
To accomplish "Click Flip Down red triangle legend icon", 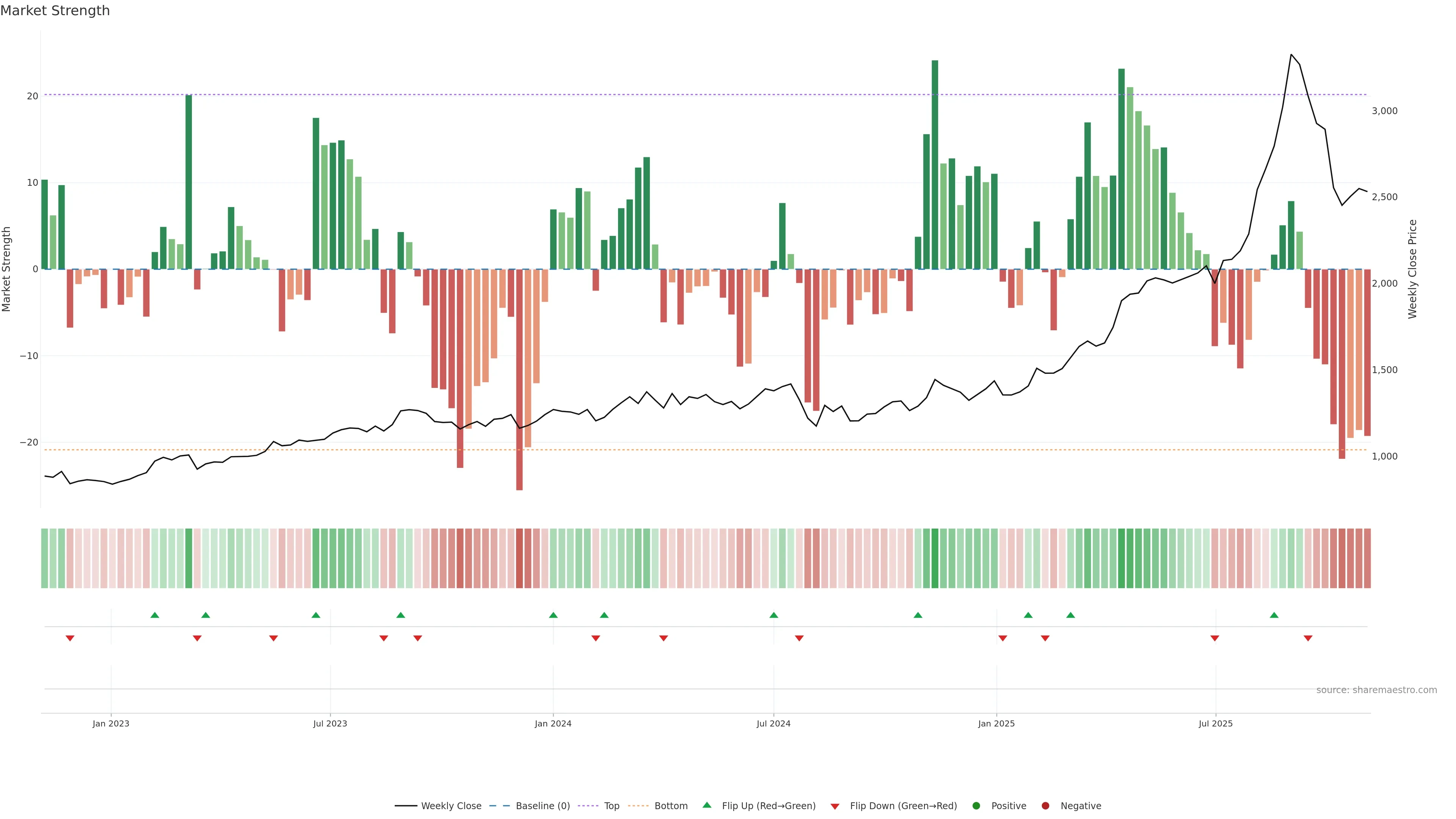I will coord(835,806).
